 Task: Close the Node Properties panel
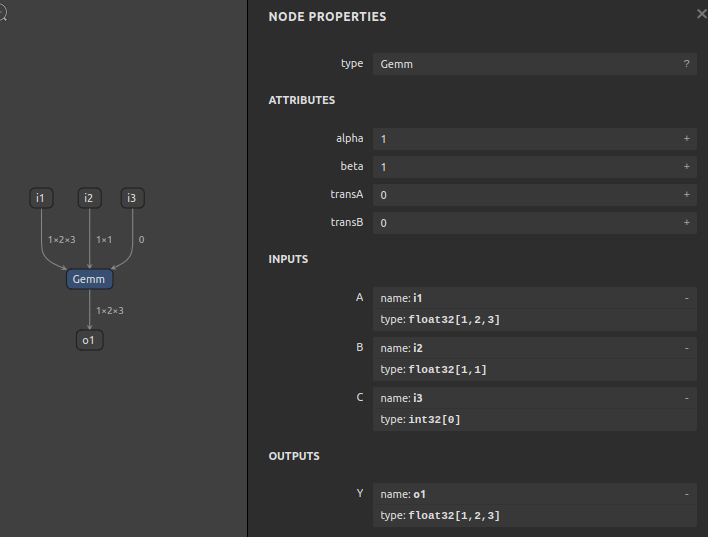700,14
